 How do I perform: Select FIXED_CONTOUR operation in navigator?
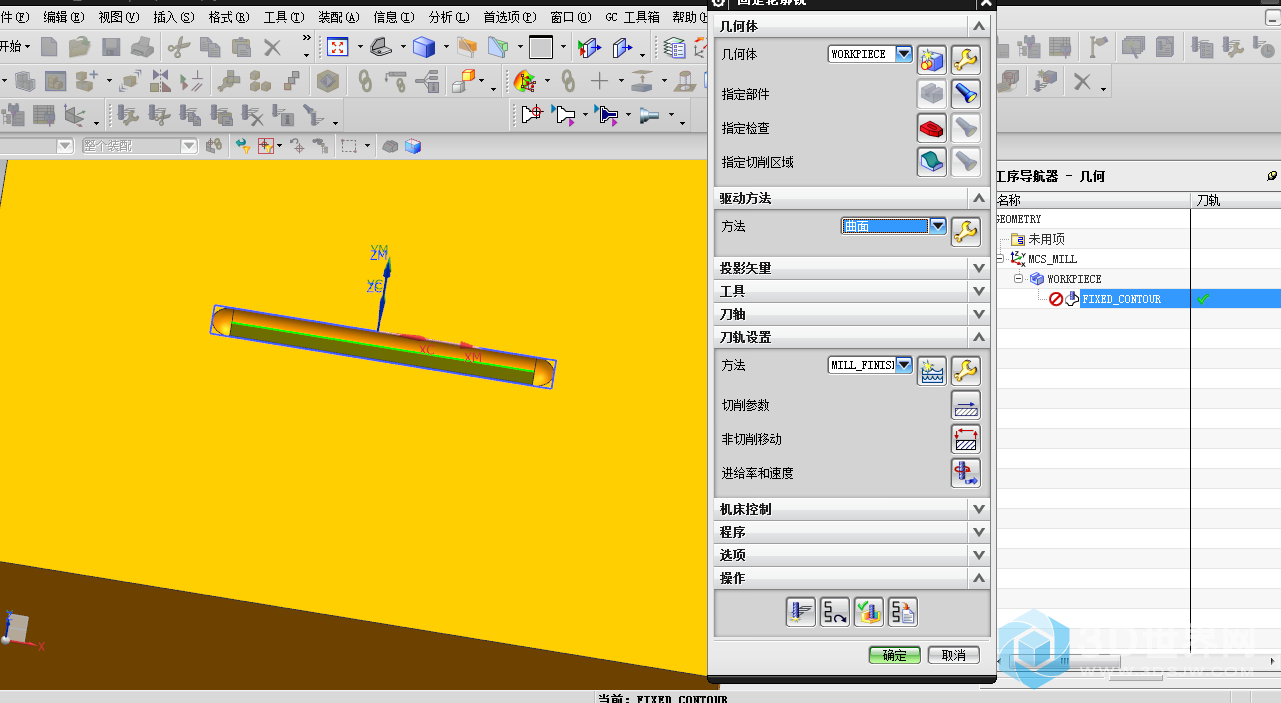pyautogui.click(x=1121, y=299)
